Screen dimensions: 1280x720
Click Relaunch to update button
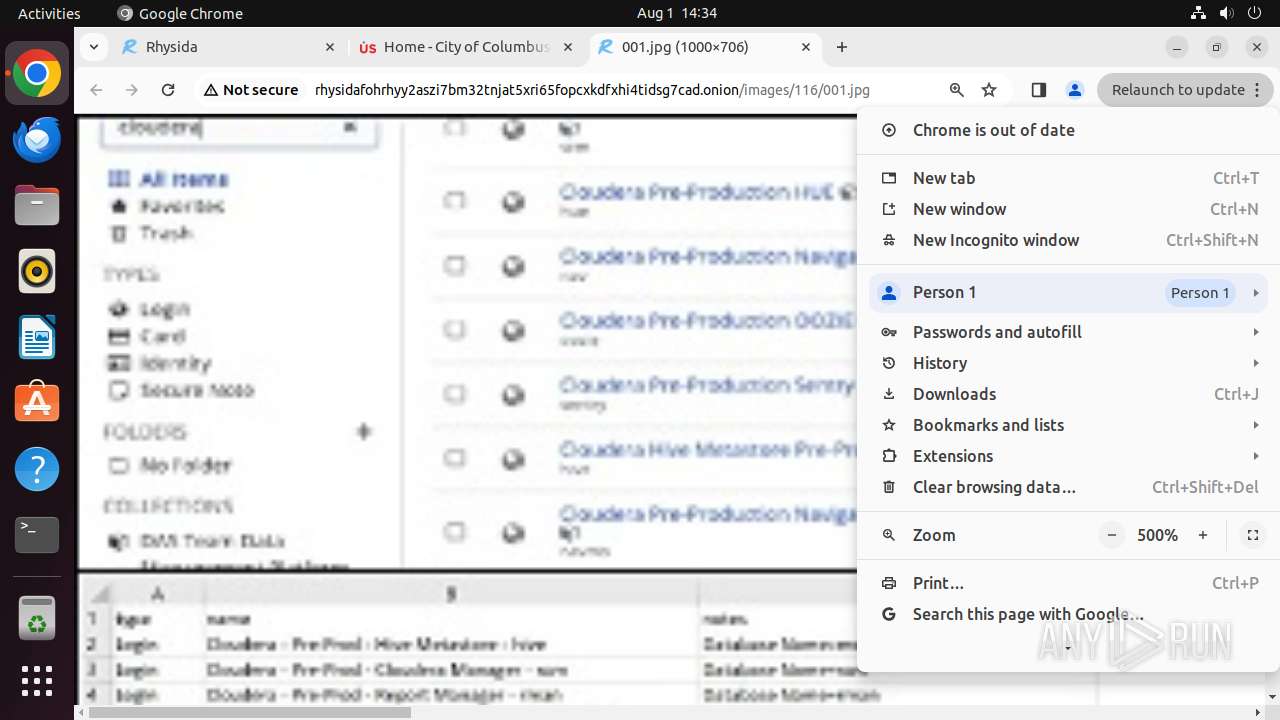pos(1185,90)
